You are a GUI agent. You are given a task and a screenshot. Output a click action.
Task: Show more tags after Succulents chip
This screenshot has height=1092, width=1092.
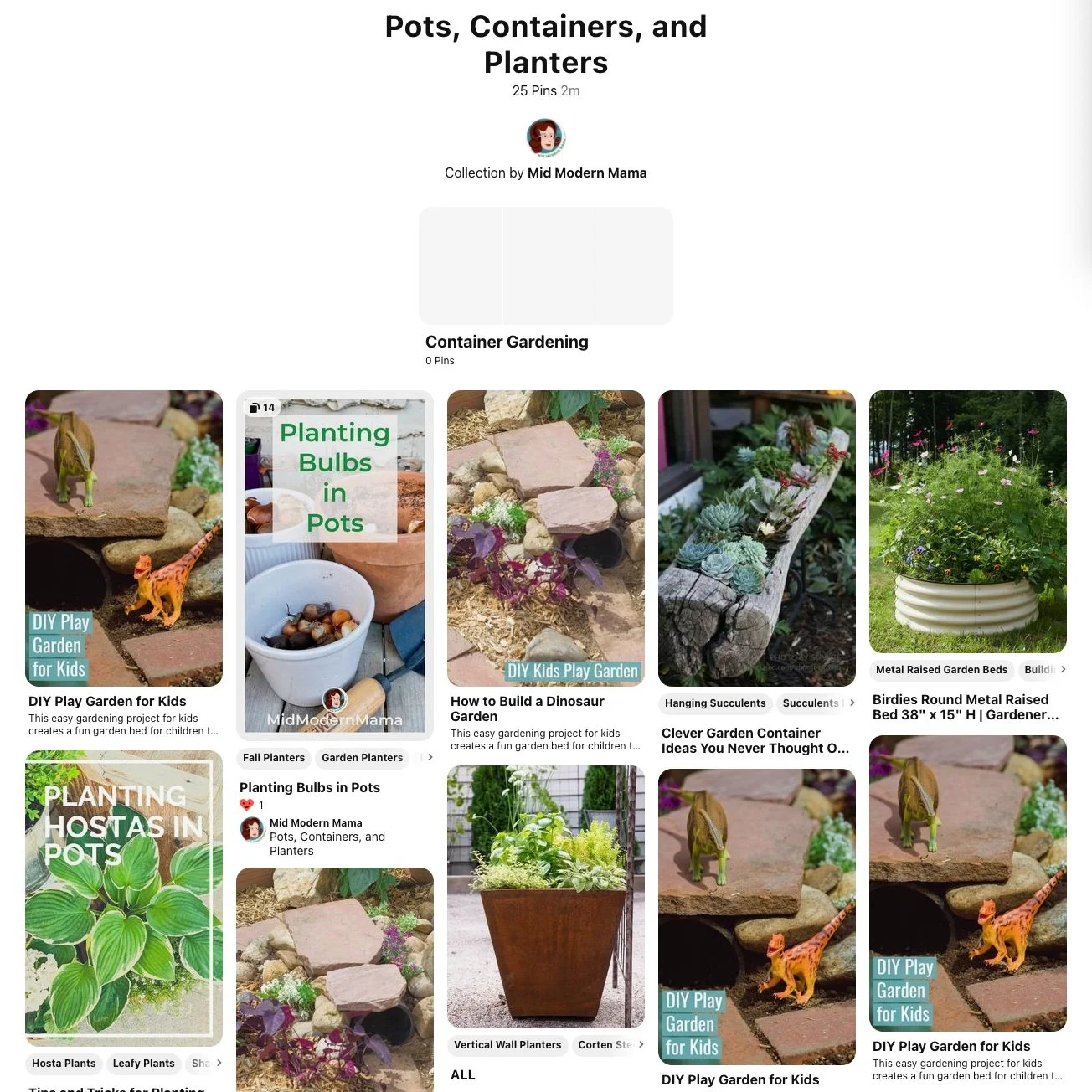[852, 703]
